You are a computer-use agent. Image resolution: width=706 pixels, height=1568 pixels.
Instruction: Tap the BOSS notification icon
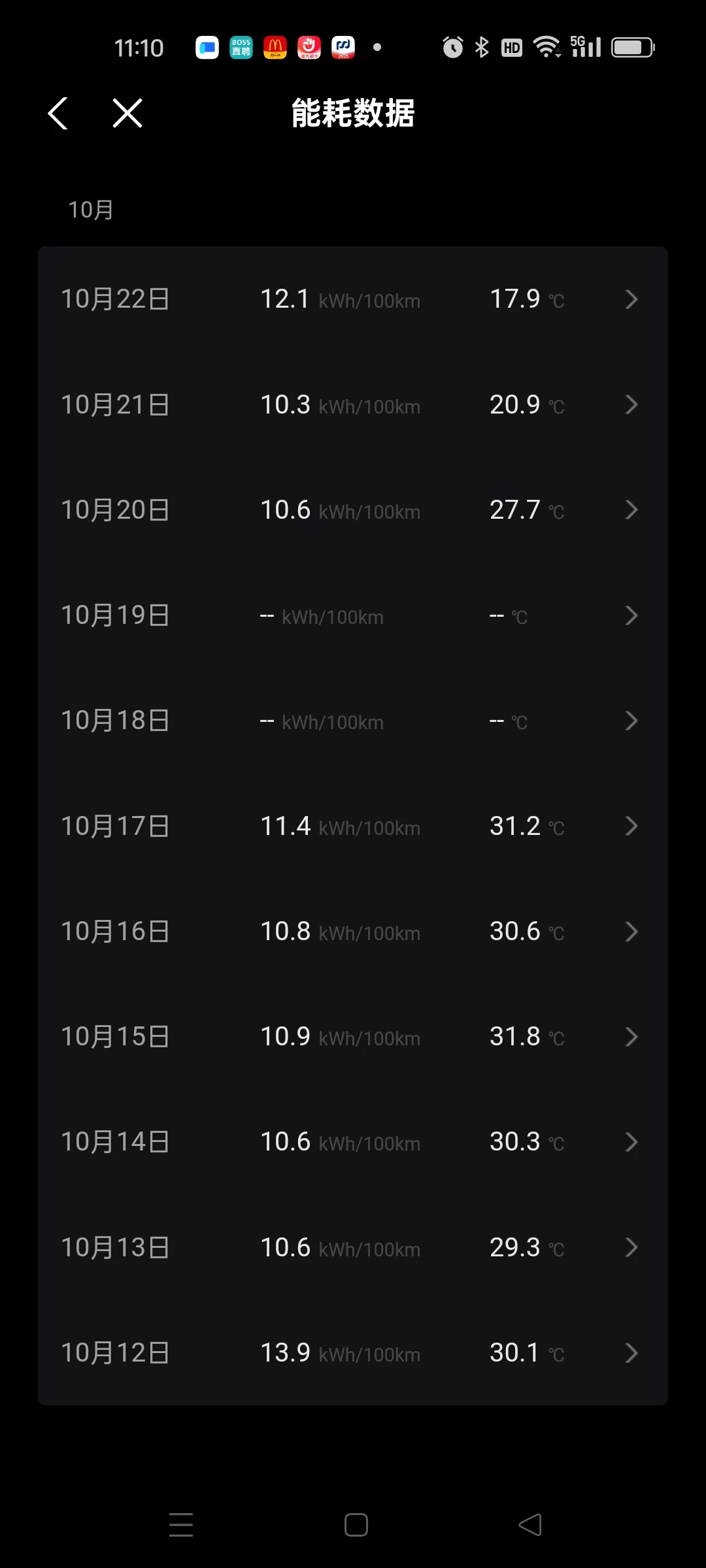click(x=241, y=47)
